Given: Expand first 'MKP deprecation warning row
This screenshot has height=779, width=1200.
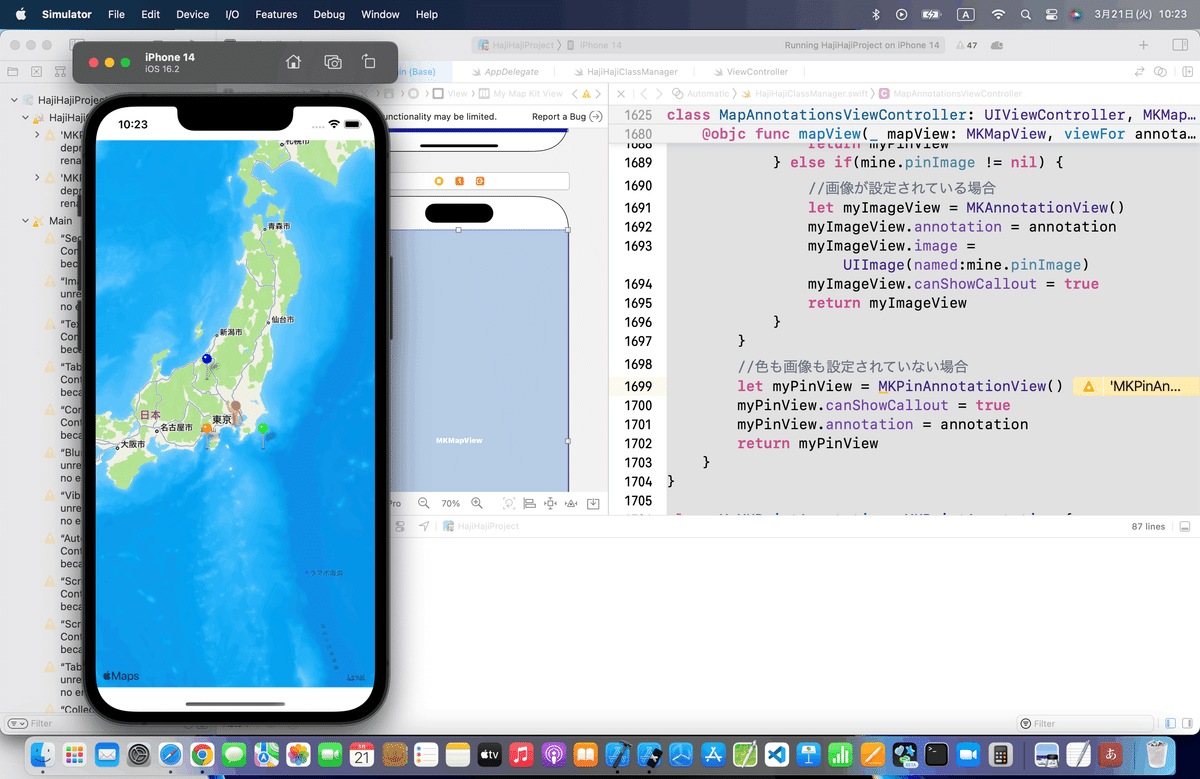Looking at the screenshot, I should [x=37, y=134].
